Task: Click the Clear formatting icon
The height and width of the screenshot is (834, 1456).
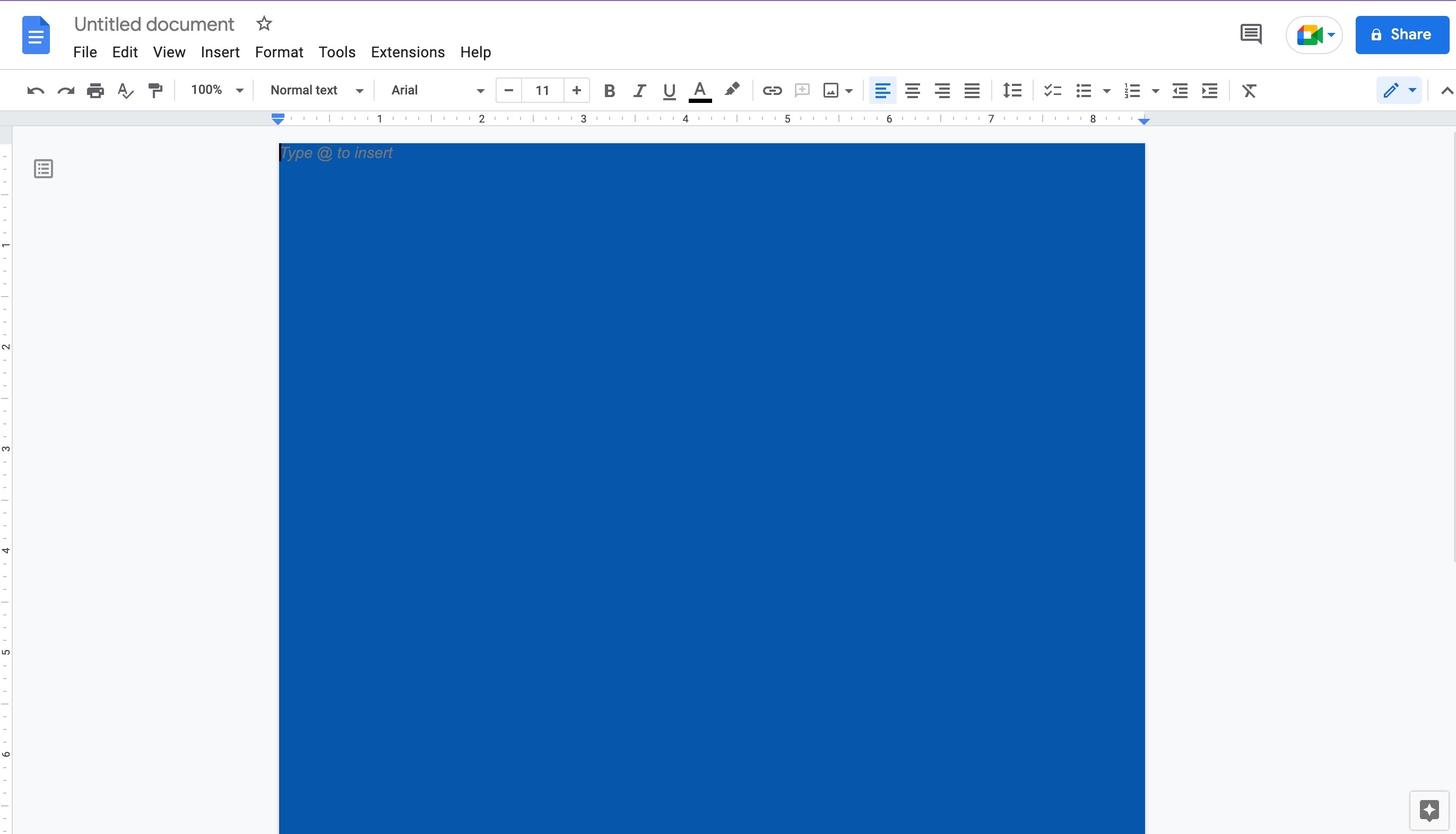Action: pos(1249,91)
